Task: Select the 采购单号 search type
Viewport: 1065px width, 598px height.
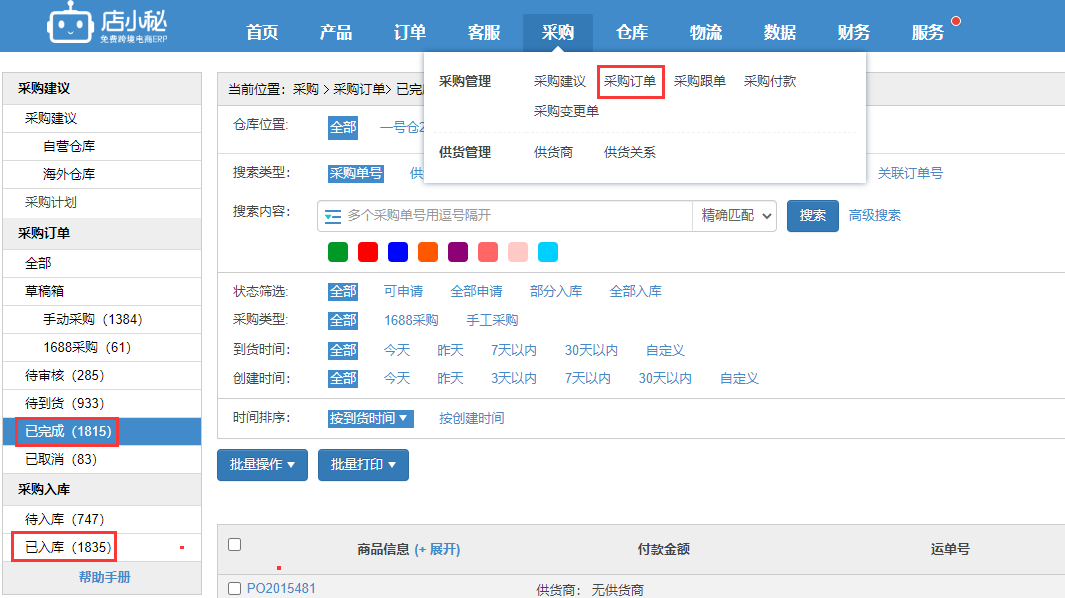Action: (x=356, y=174)
